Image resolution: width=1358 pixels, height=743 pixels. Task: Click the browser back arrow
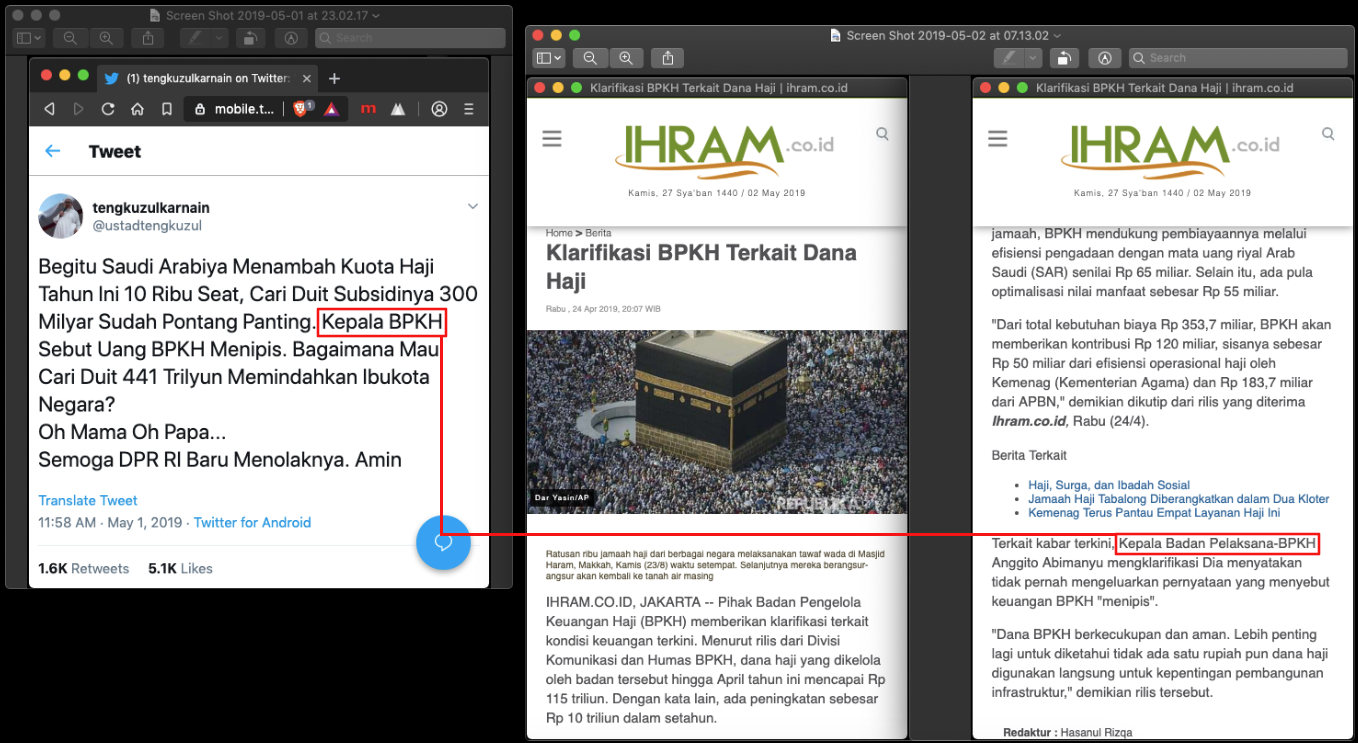[x=49, y=109]
